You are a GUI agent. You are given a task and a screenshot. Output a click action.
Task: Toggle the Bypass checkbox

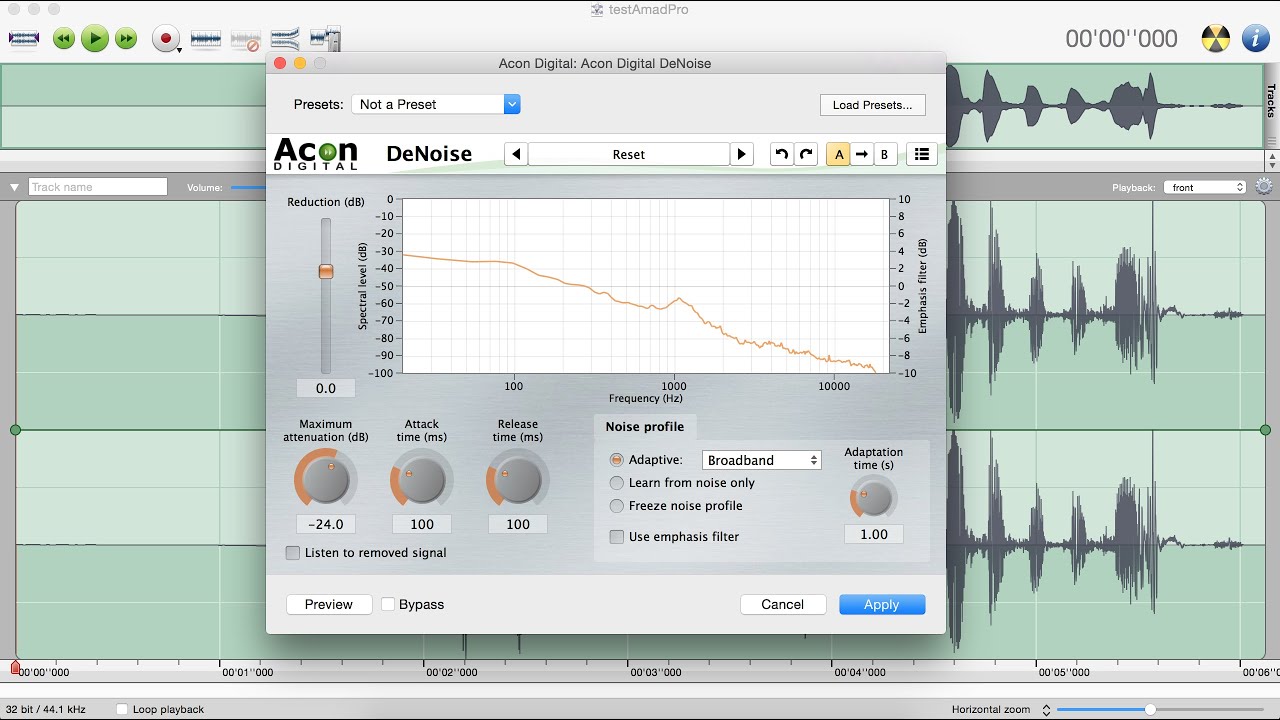coord(388,604)
